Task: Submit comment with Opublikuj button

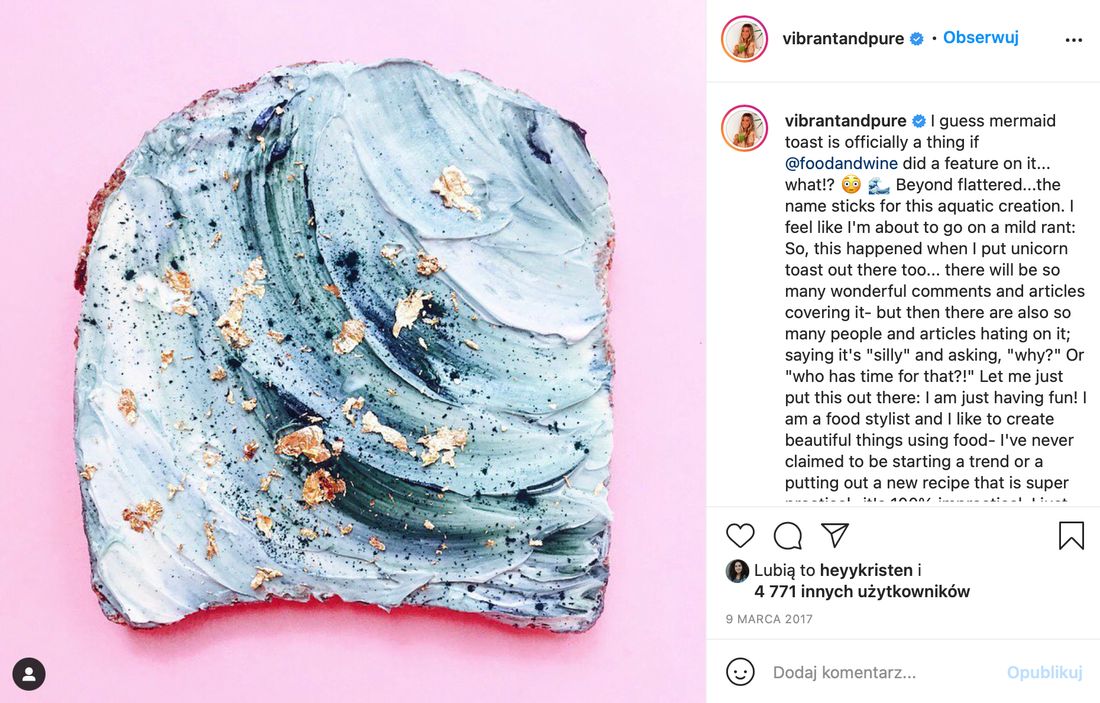Action: (1045, 673)
